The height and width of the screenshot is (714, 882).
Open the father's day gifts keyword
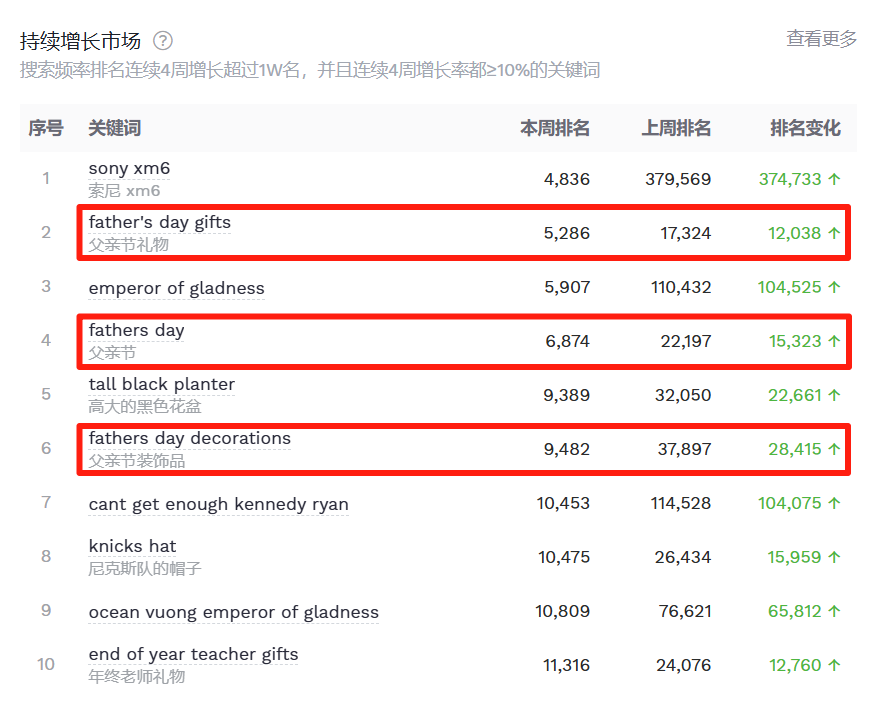pos(160,222)
